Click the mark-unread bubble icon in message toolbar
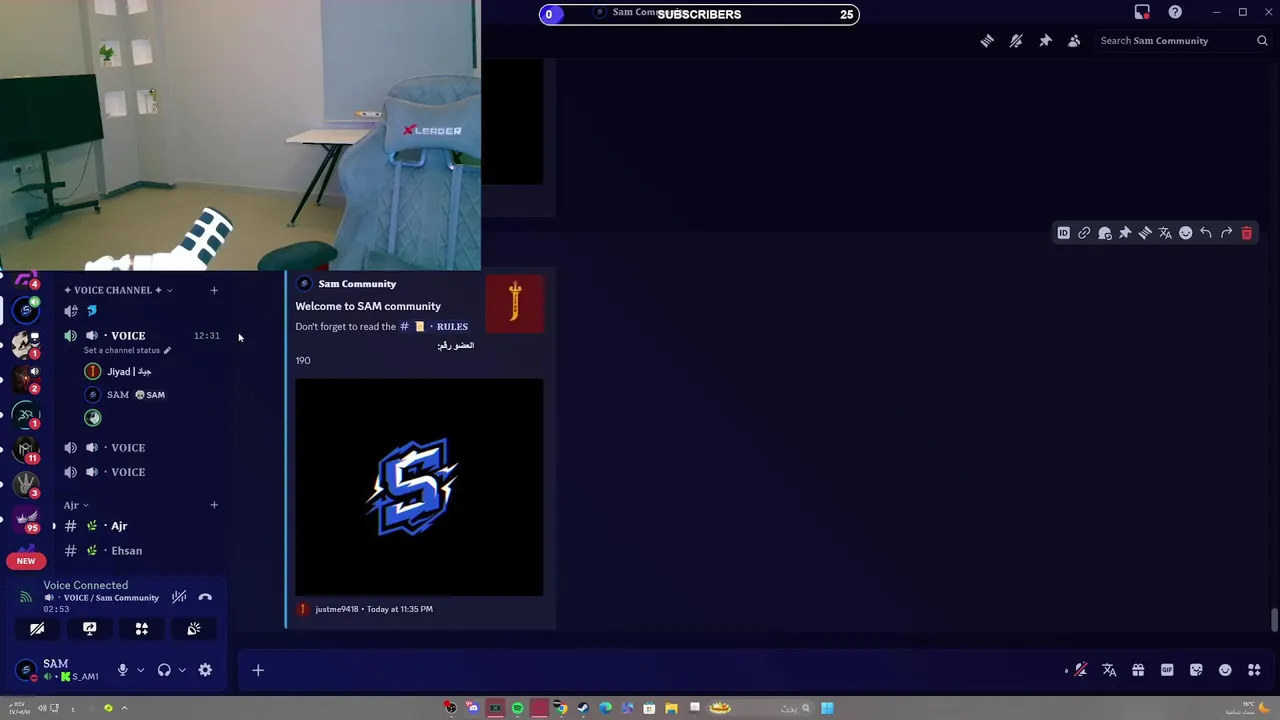The height and width of the screenshot is (720, 1280). (x=1105, y=233)
